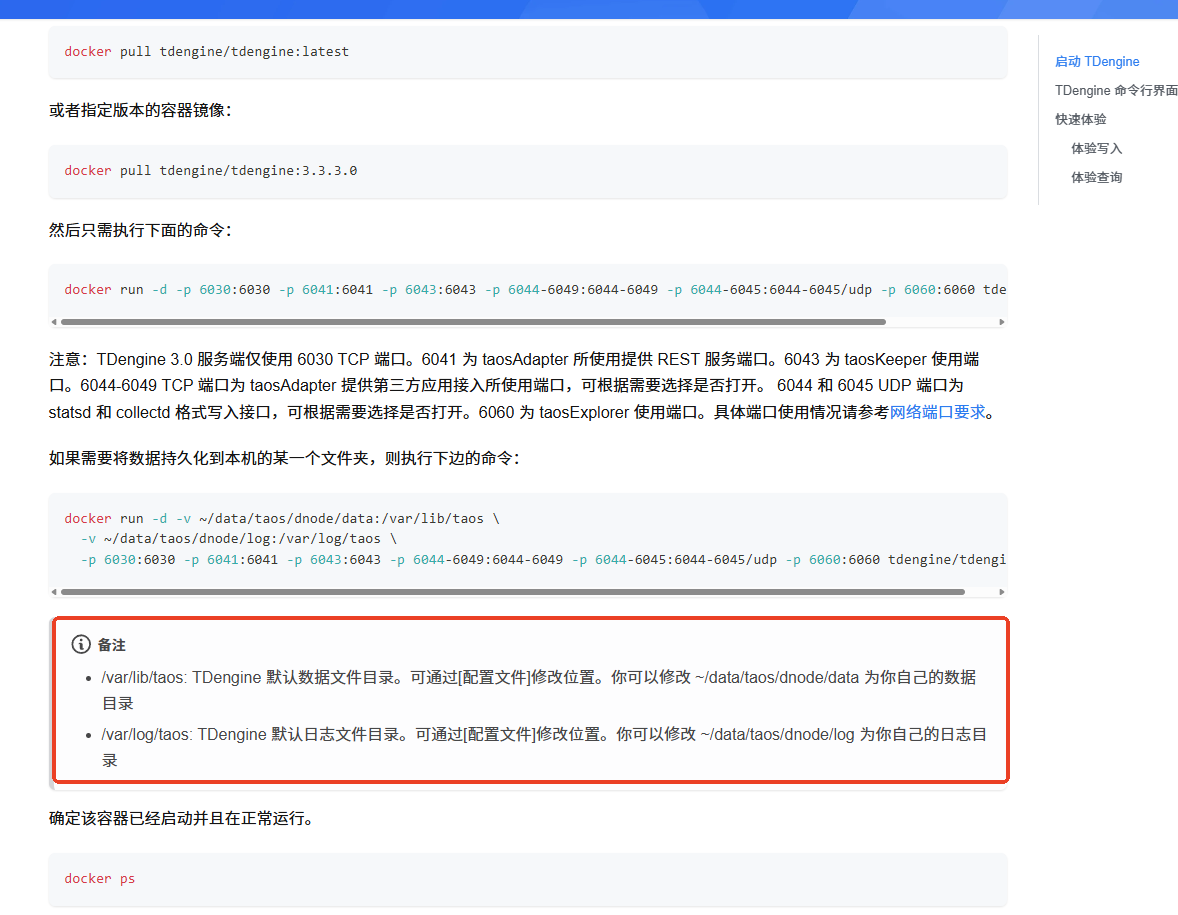The height and width of the screenshot is (915, 1178).
Task: Jump to 体验写入 subsection
Action: (1094, 148)
